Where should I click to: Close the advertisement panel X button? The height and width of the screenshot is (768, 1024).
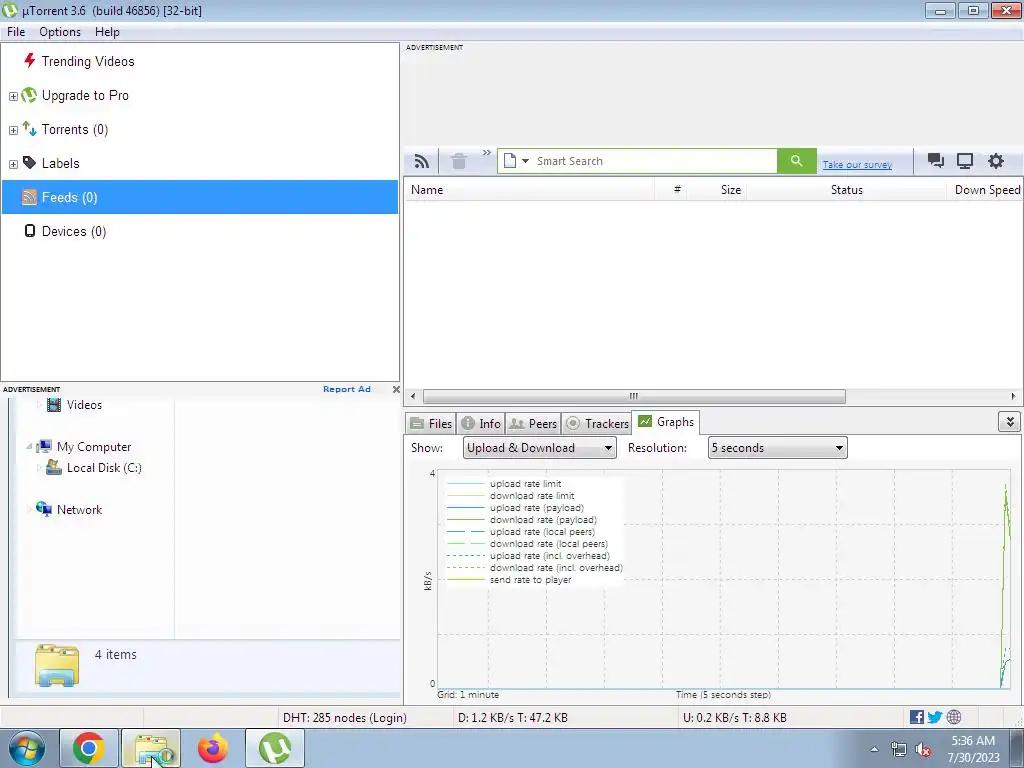396,389
